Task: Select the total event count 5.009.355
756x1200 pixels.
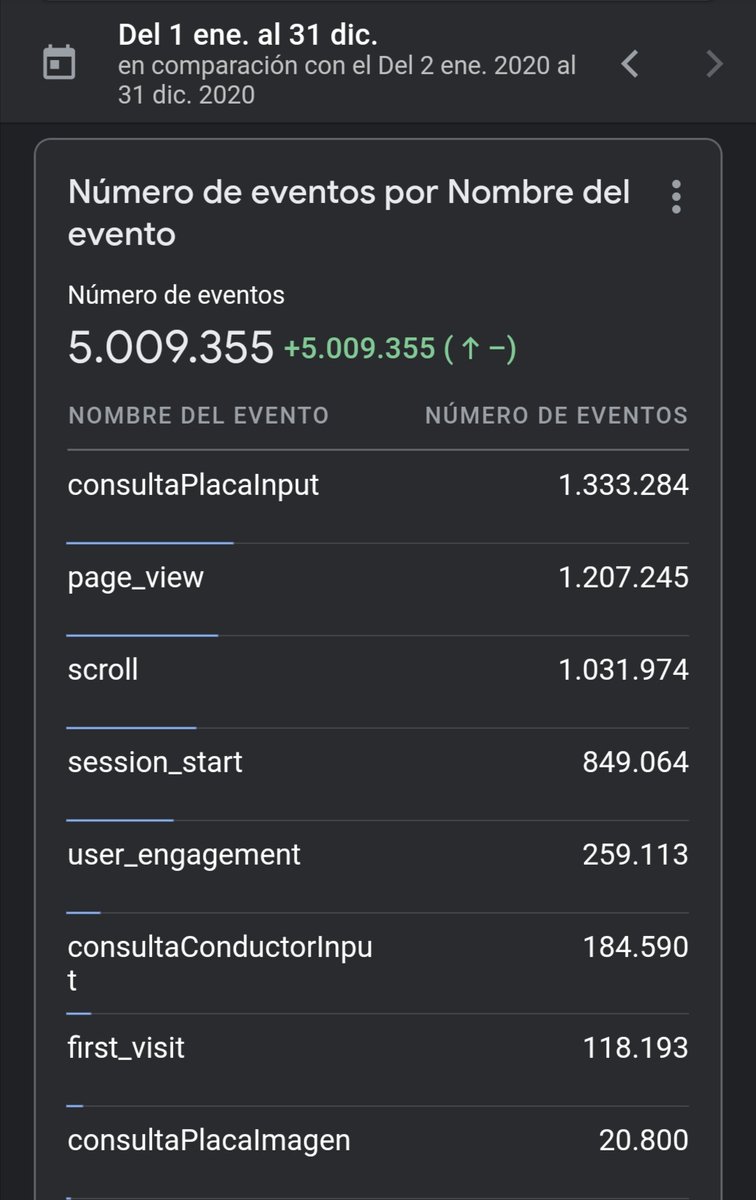Action: (170, 348)
